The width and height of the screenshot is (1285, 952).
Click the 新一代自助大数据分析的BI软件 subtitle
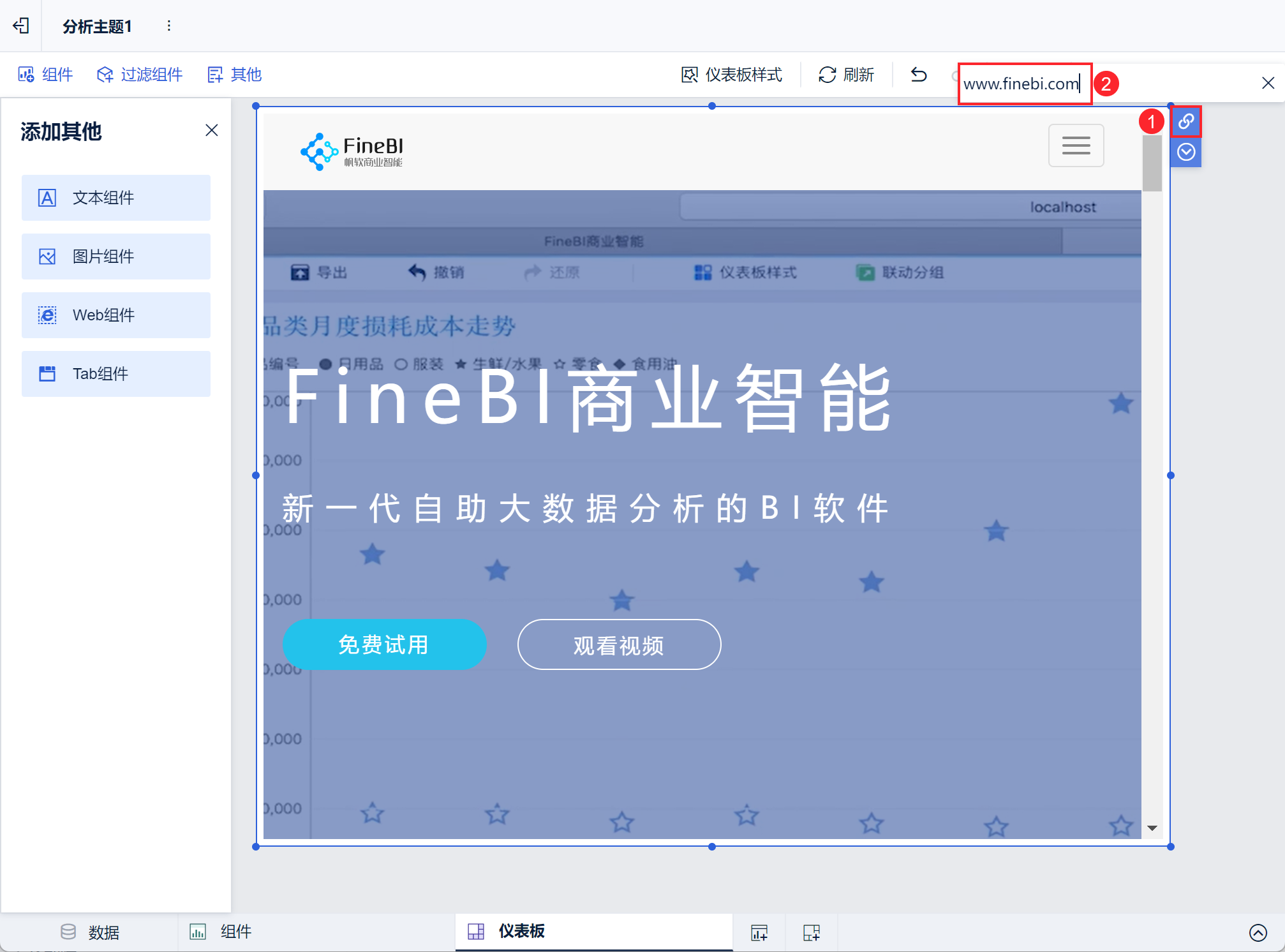[585, 509]
